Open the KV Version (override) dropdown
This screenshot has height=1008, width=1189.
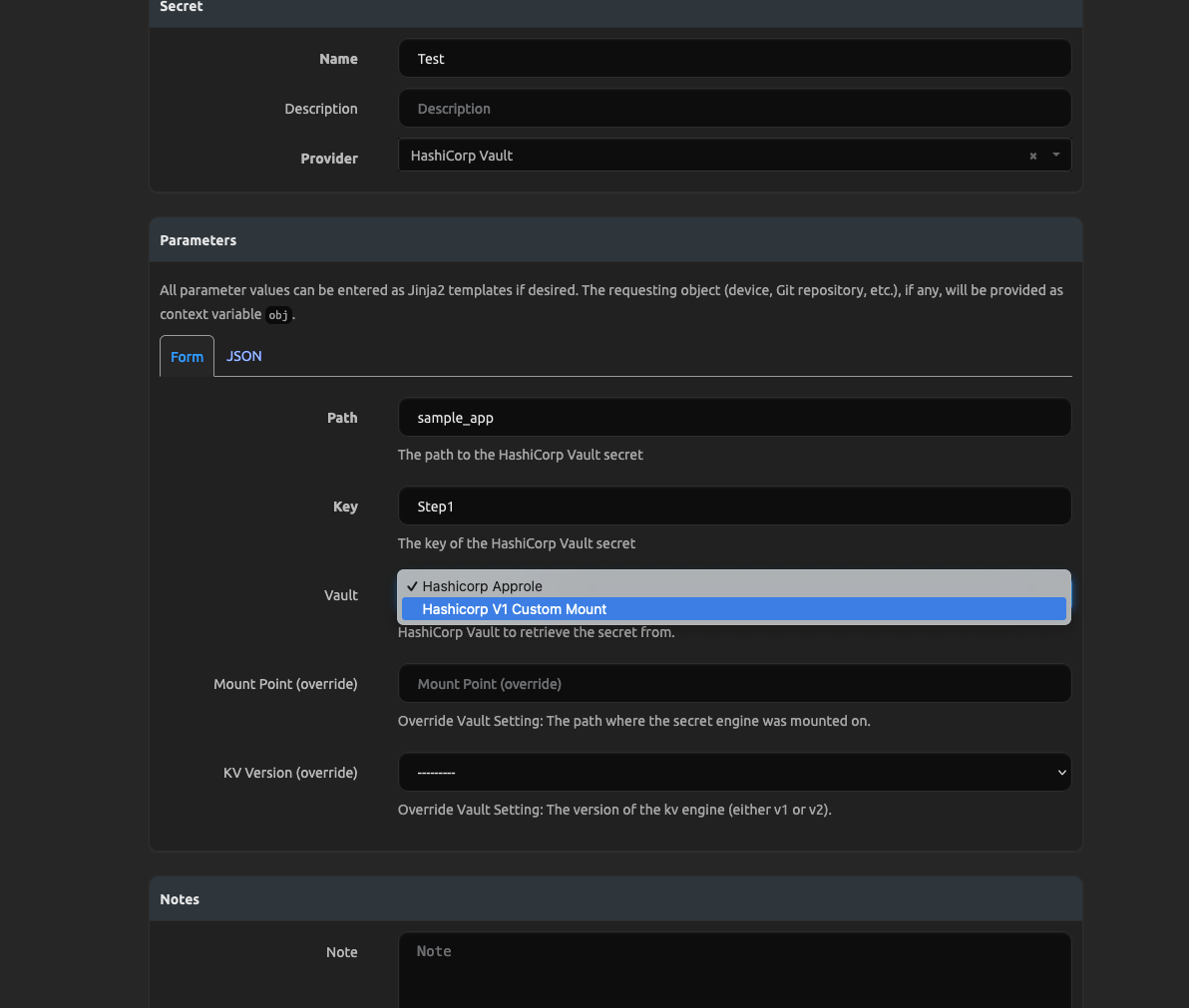click(x=734, y=772)
